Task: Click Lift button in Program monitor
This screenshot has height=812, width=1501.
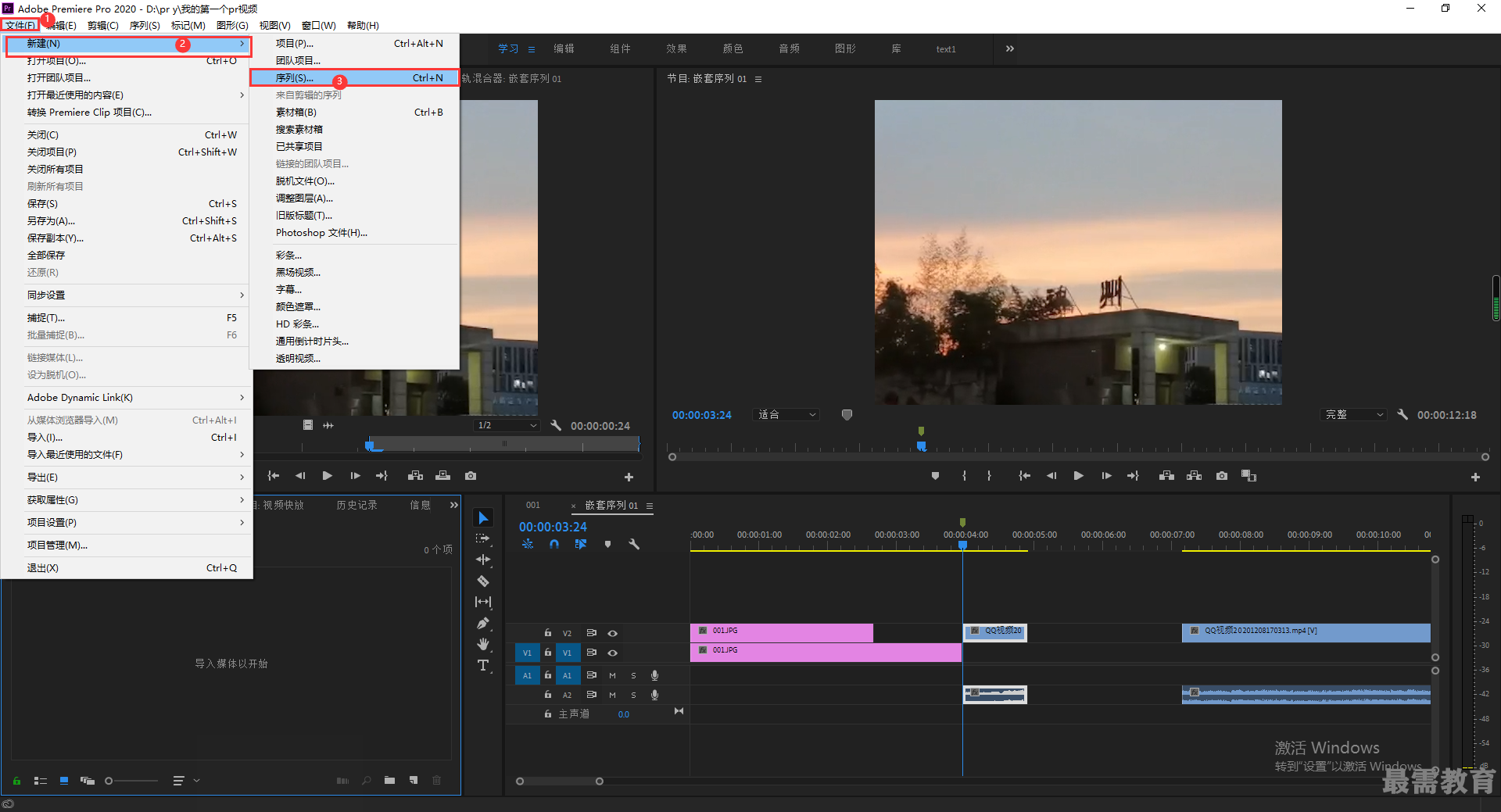Action: (x=1166, y=476)
